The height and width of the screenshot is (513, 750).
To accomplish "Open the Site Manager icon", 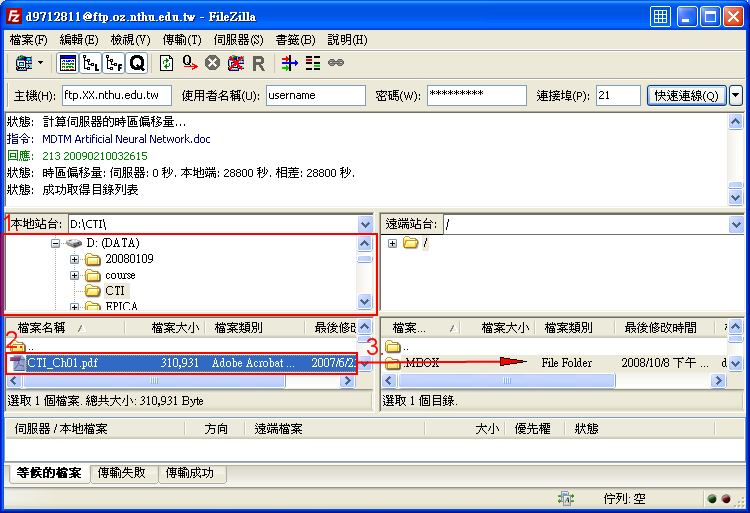I will click(22, 63).
